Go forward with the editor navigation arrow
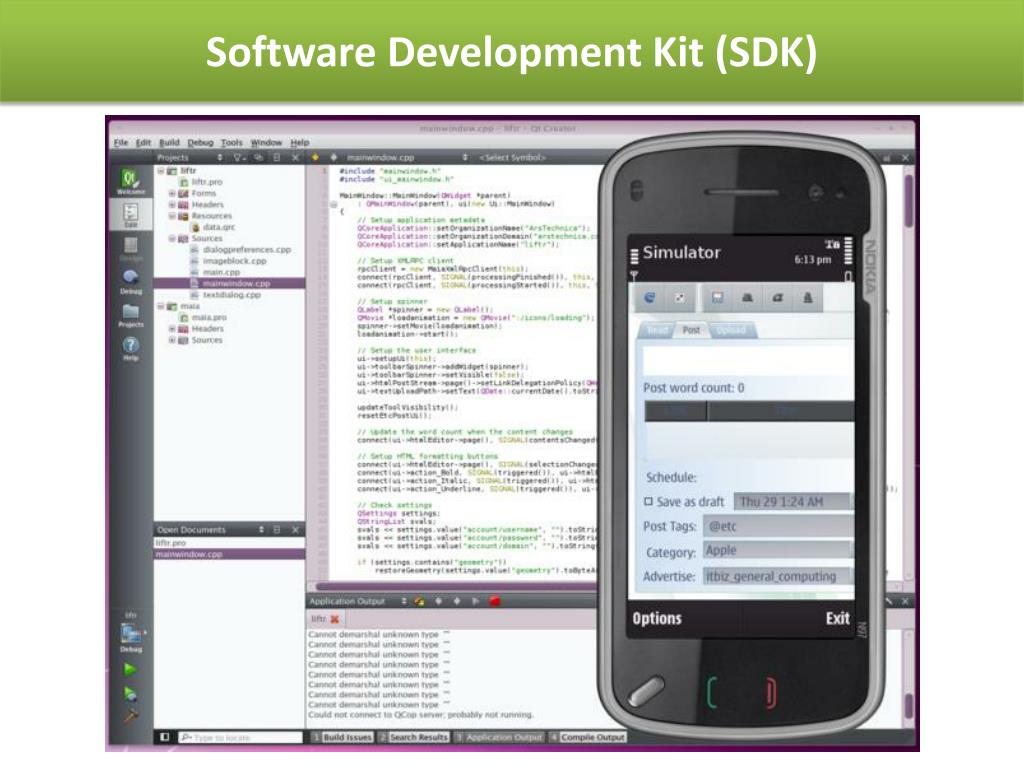The height and width of the screenshot is (768, 1024). pyautogui.click(x=333, y=157)
